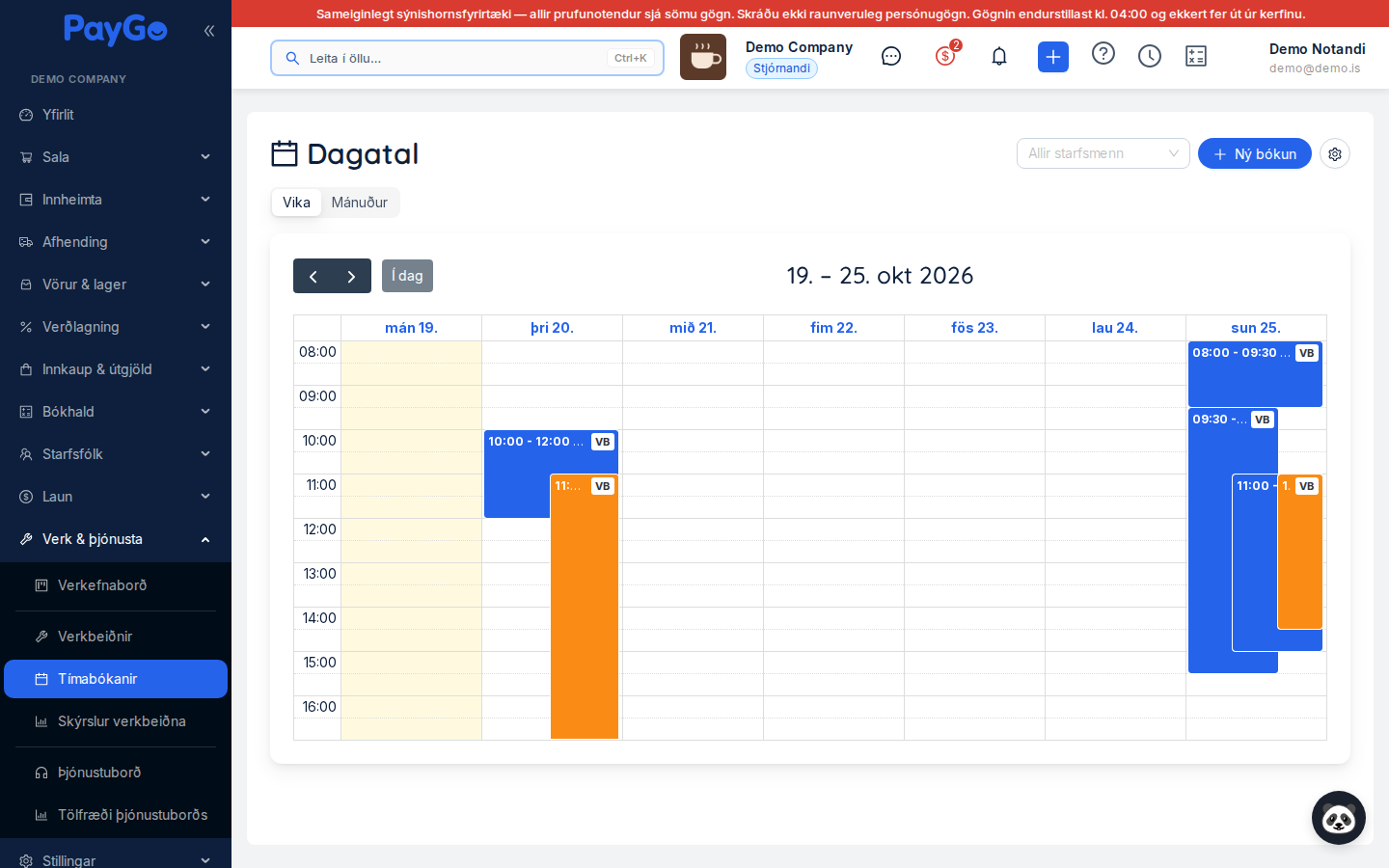The height and width of the screenshot is (868, 1389).
Task: Open the red dollar notifications icon
Action: tap(946, 56)
